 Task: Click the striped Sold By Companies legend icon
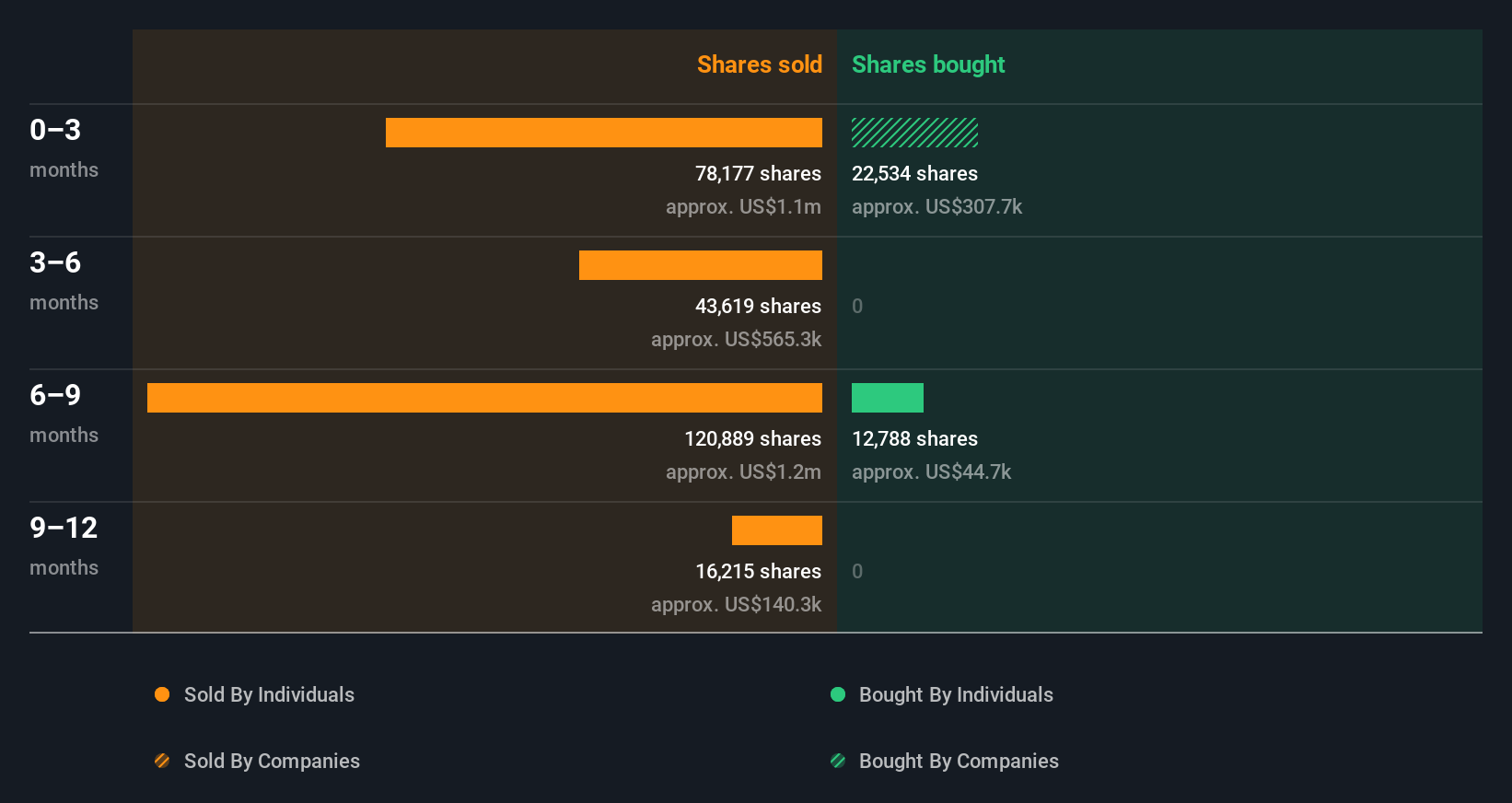tap(162, 761)
